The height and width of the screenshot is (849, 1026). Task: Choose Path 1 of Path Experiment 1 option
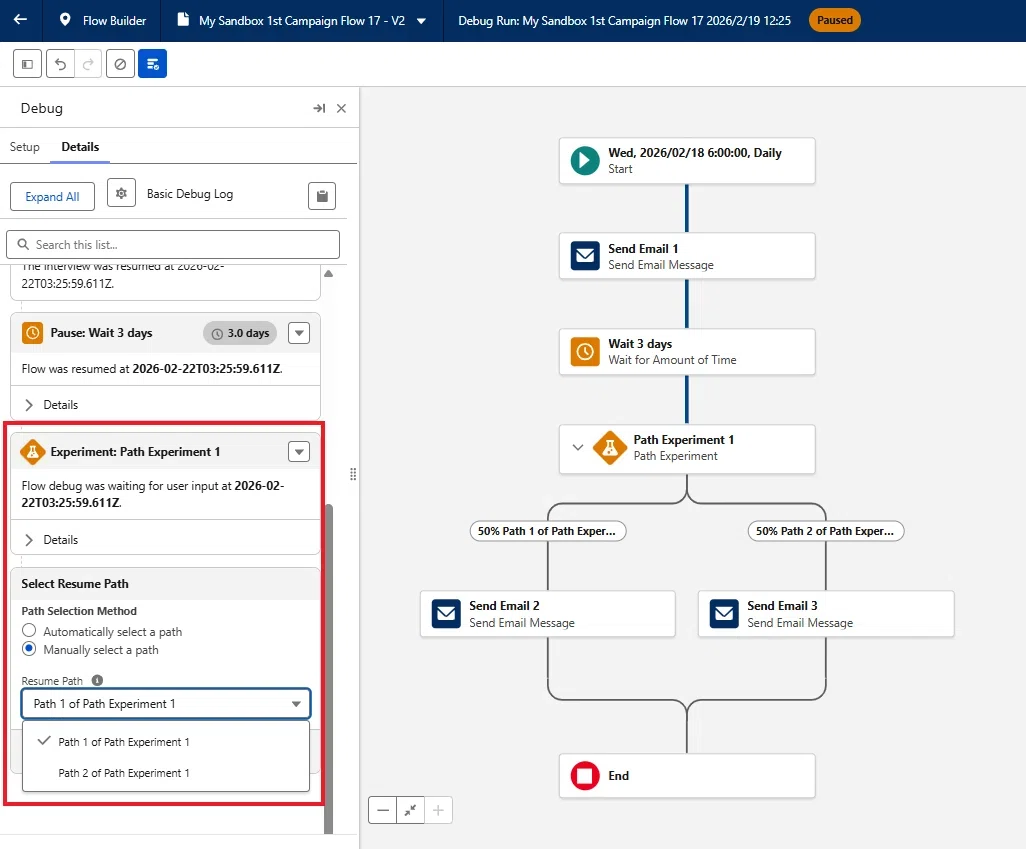(166, 742)
